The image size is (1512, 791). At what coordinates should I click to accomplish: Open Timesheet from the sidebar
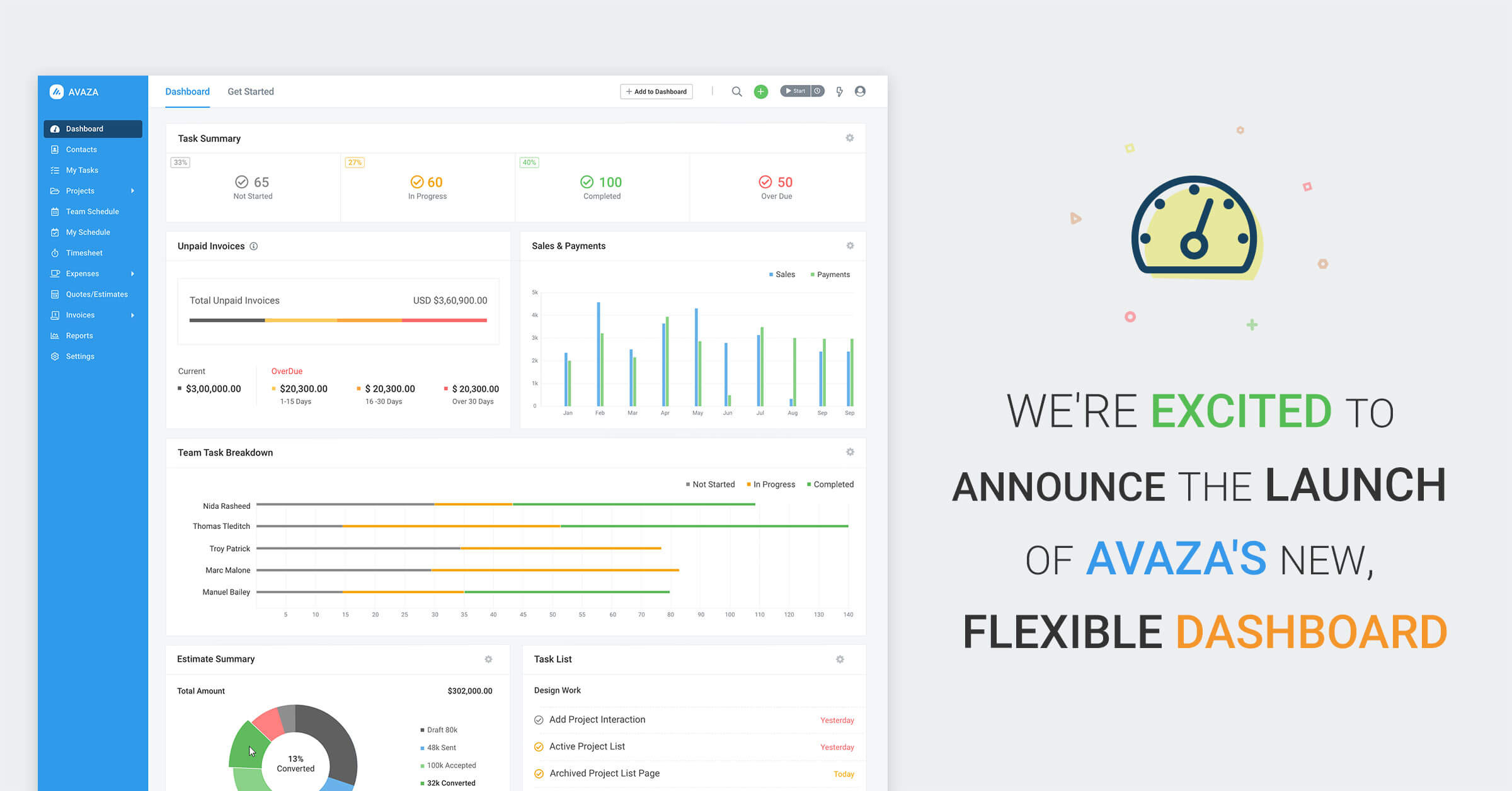pos(84,253)
